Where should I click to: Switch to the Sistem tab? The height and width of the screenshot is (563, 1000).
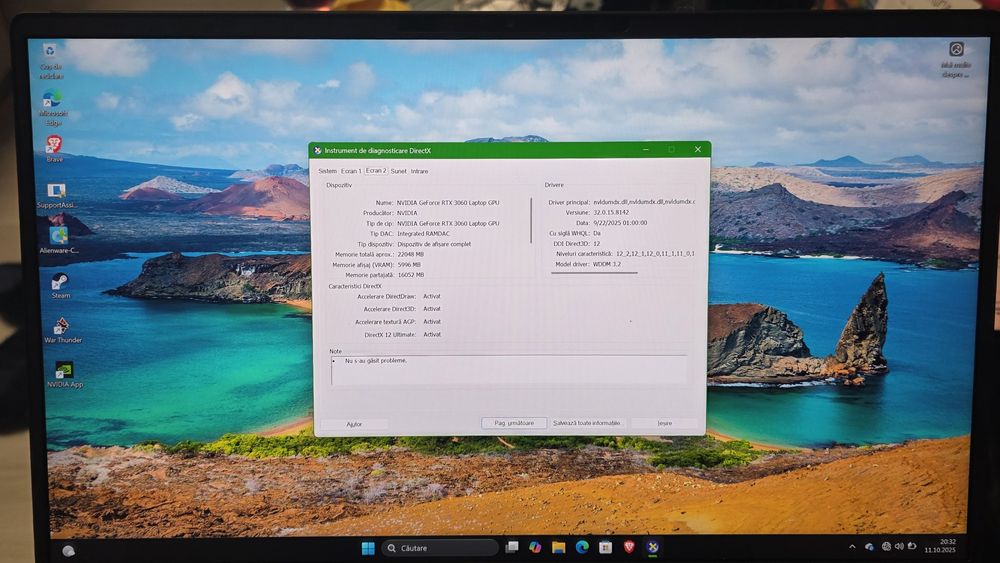click(x=327, y=171)
